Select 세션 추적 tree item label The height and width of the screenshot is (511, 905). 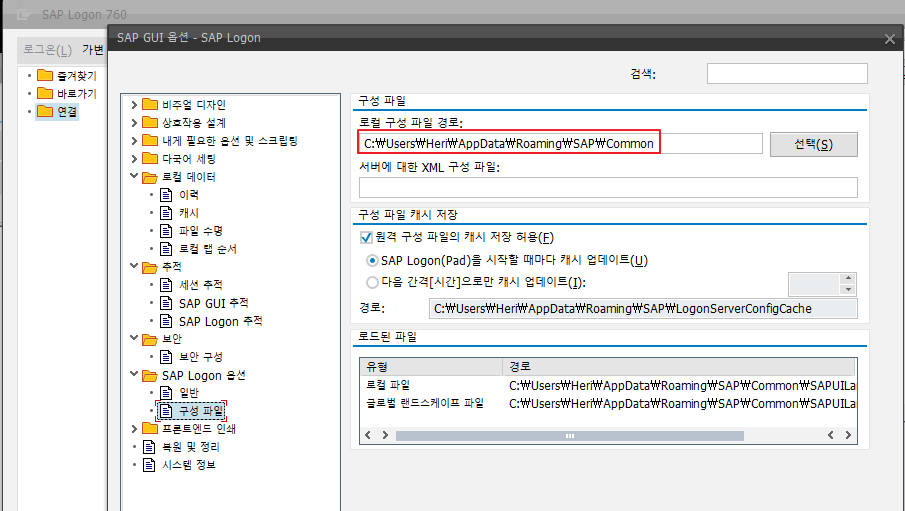[200, 285]
